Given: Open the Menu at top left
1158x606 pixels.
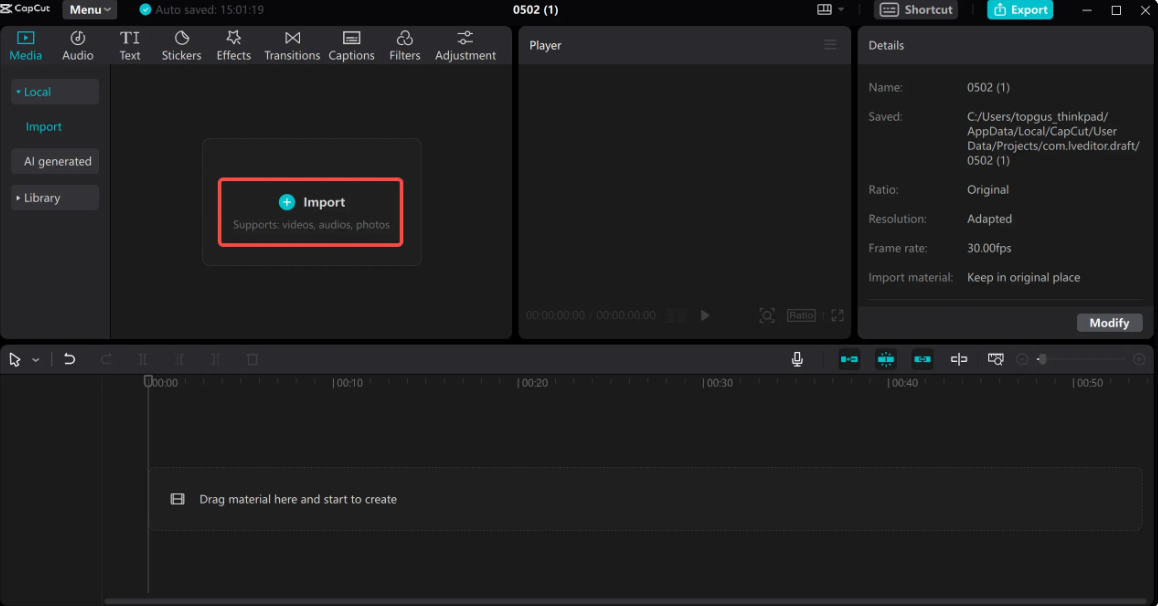Looking at the screenshot, I should (89, 9).
